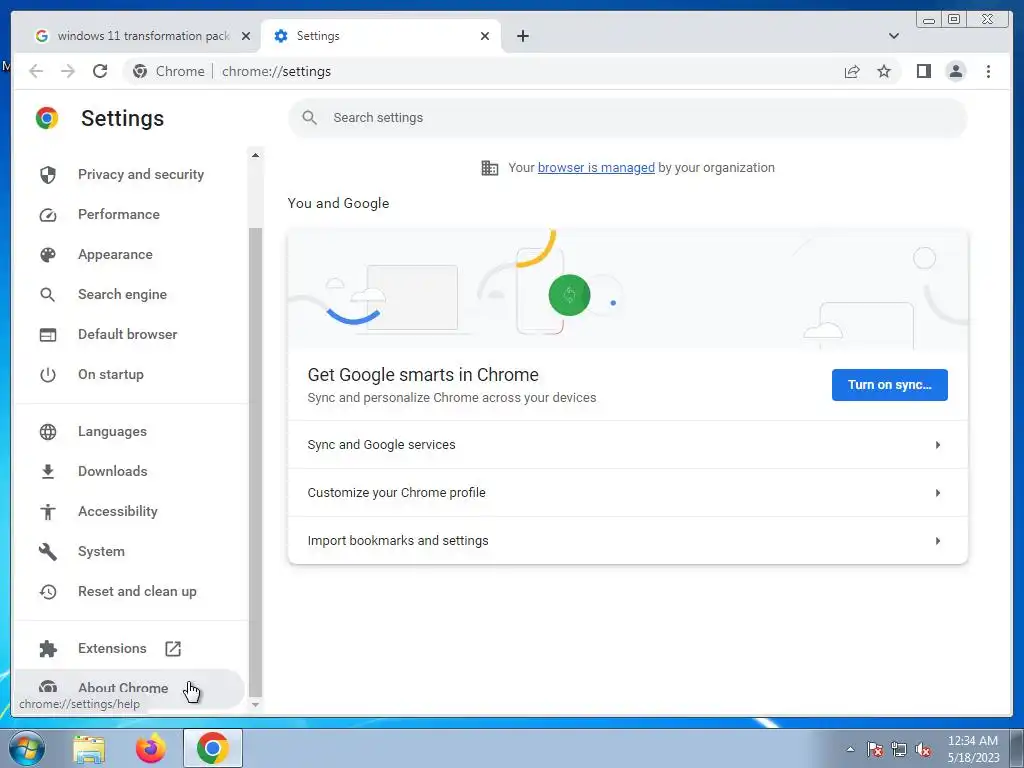Viewport: 1024px width, 768px height.
Task: Close the windows 11 transformation pack tab
Action: point(246,36)
